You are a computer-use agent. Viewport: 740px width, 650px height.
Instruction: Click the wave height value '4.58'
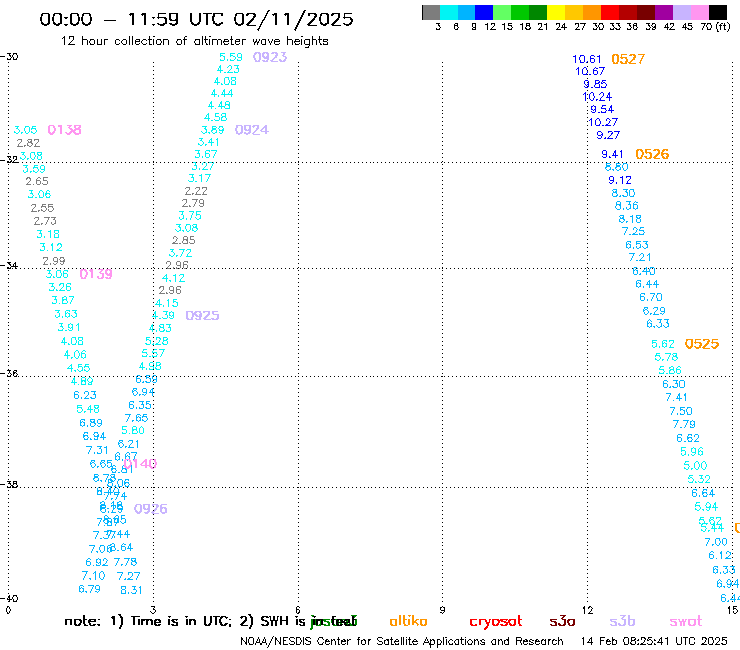coord(216,117)
